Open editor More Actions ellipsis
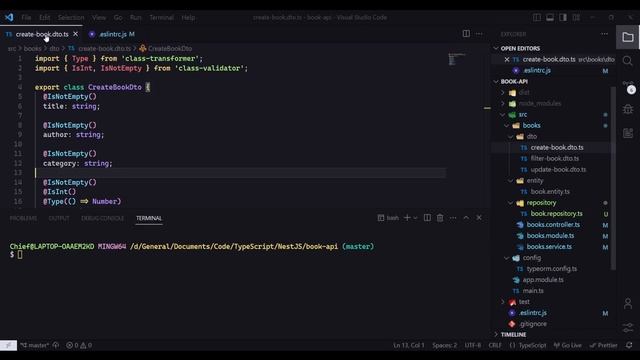The height and width of the screenshot is (360, 640). coord(479,34)
